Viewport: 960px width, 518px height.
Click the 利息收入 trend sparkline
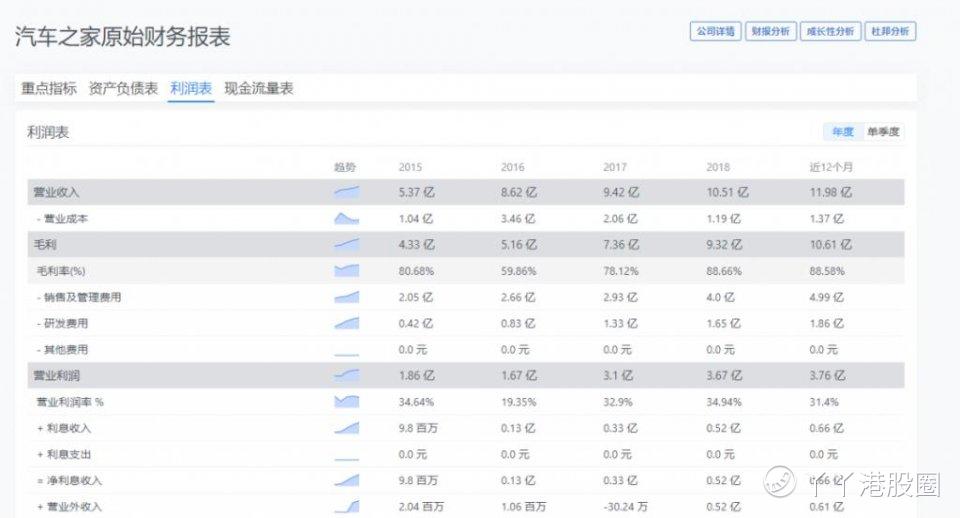[x=347, y=428]
